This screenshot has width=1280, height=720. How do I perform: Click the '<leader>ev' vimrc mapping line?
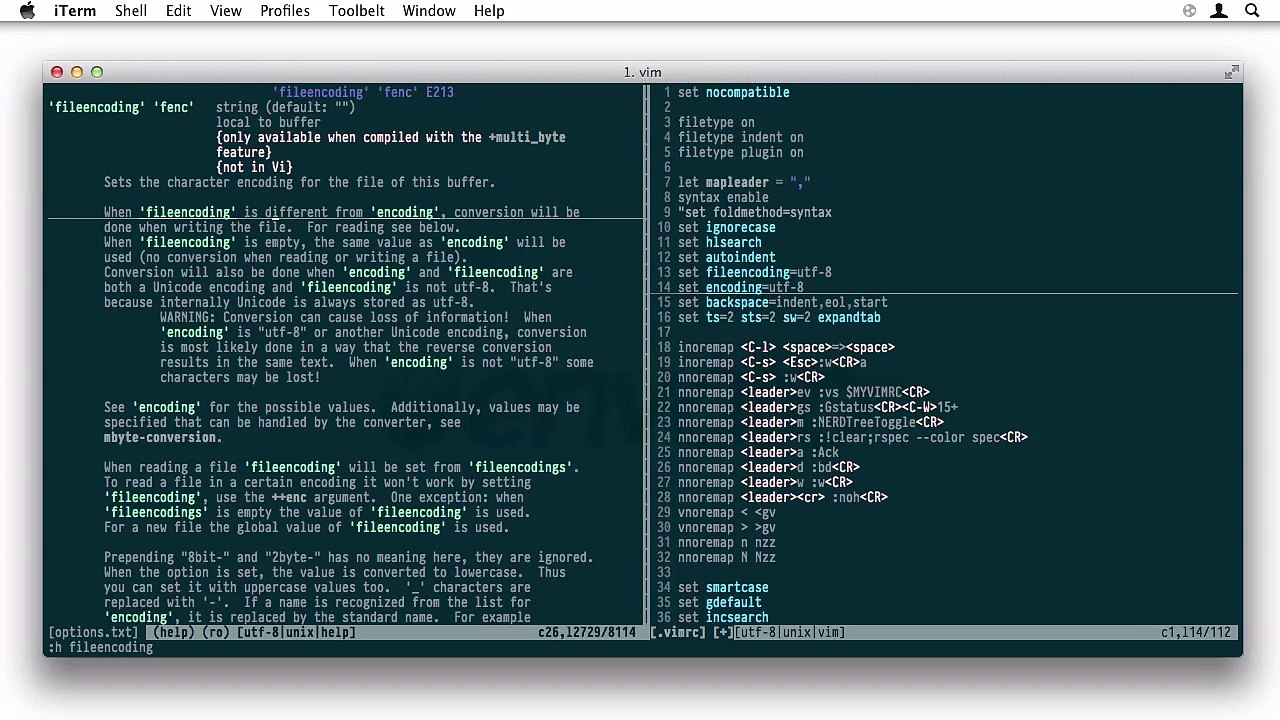(x=804, y=393)
